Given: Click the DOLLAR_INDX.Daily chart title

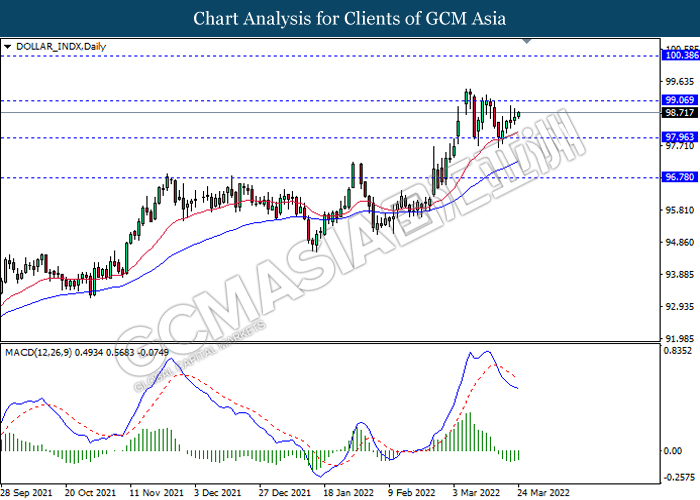Looking at the screenshot, I should (x=61, y=46).
